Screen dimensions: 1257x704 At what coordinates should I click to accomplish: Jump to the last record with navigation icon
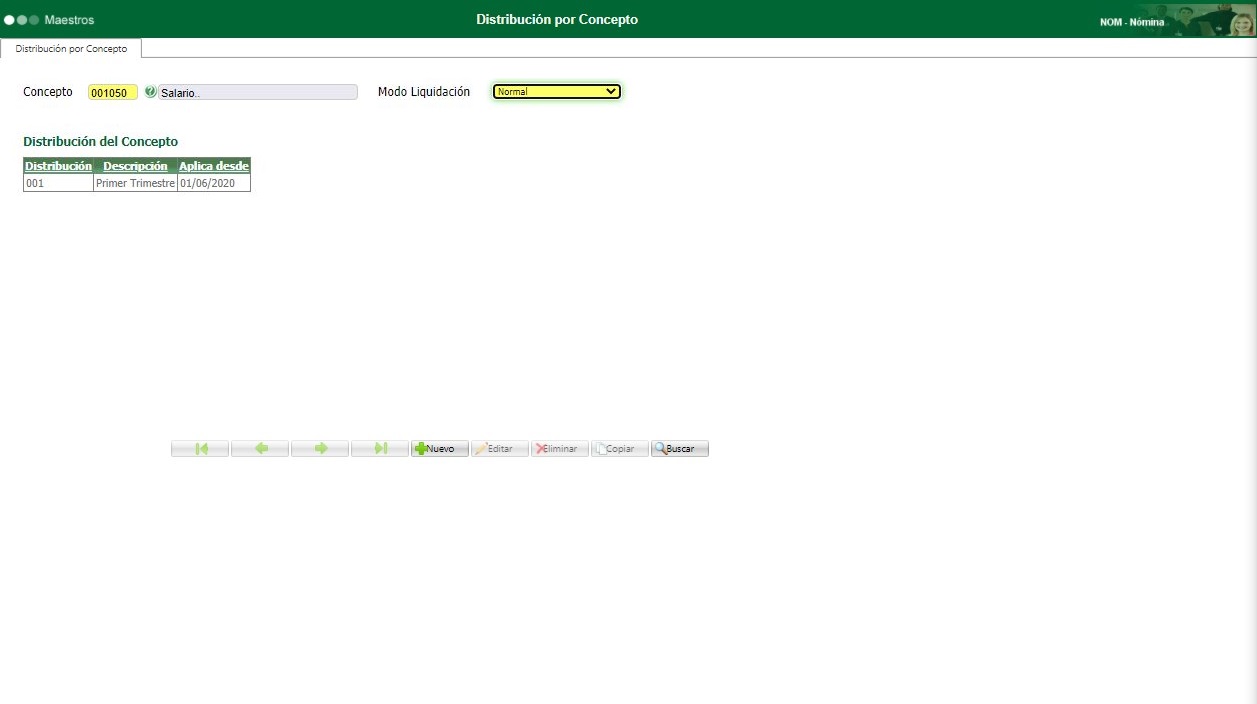tap(379, 448)
